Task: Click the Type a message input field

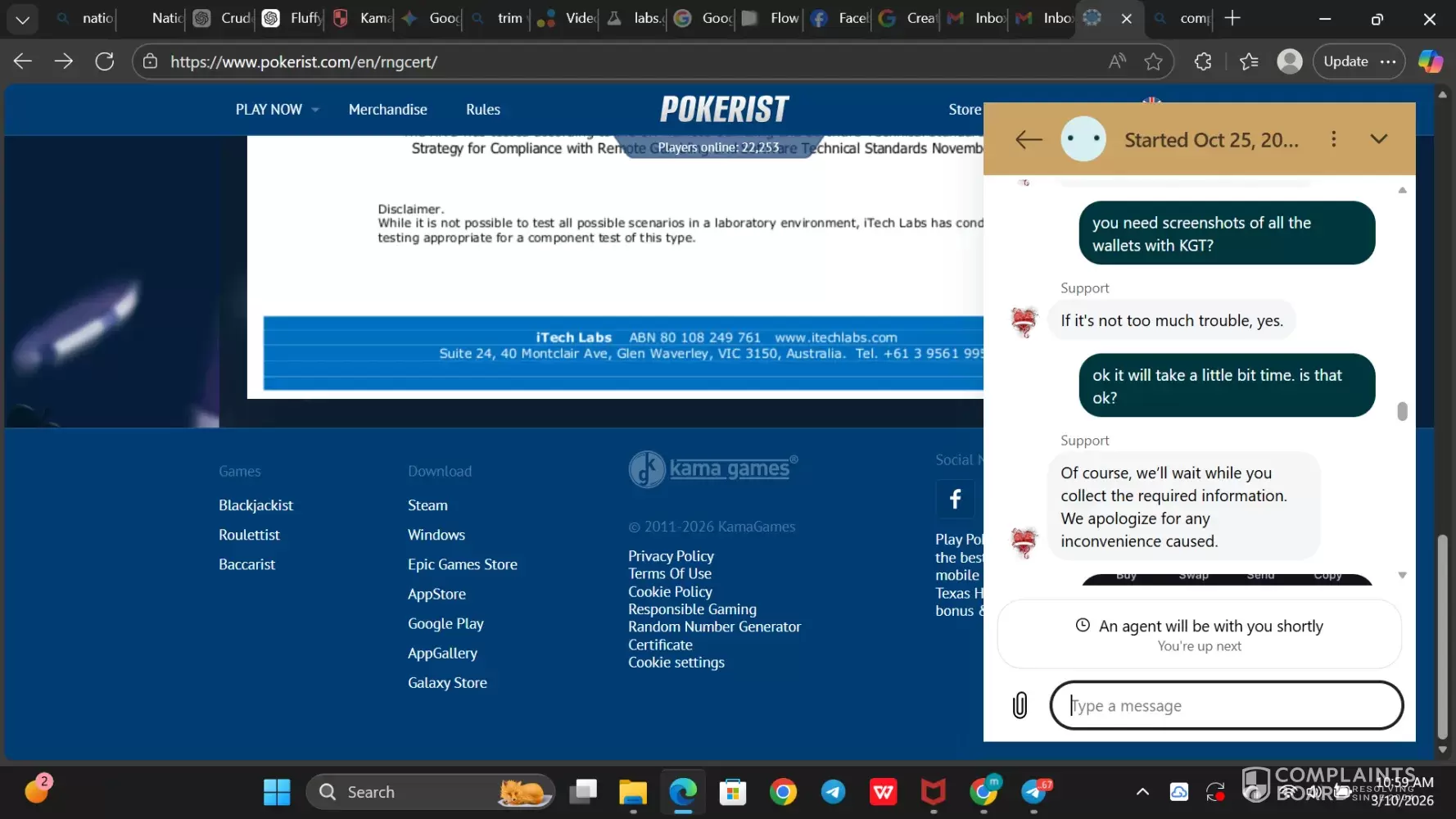Action: [x=1226, y=705]
